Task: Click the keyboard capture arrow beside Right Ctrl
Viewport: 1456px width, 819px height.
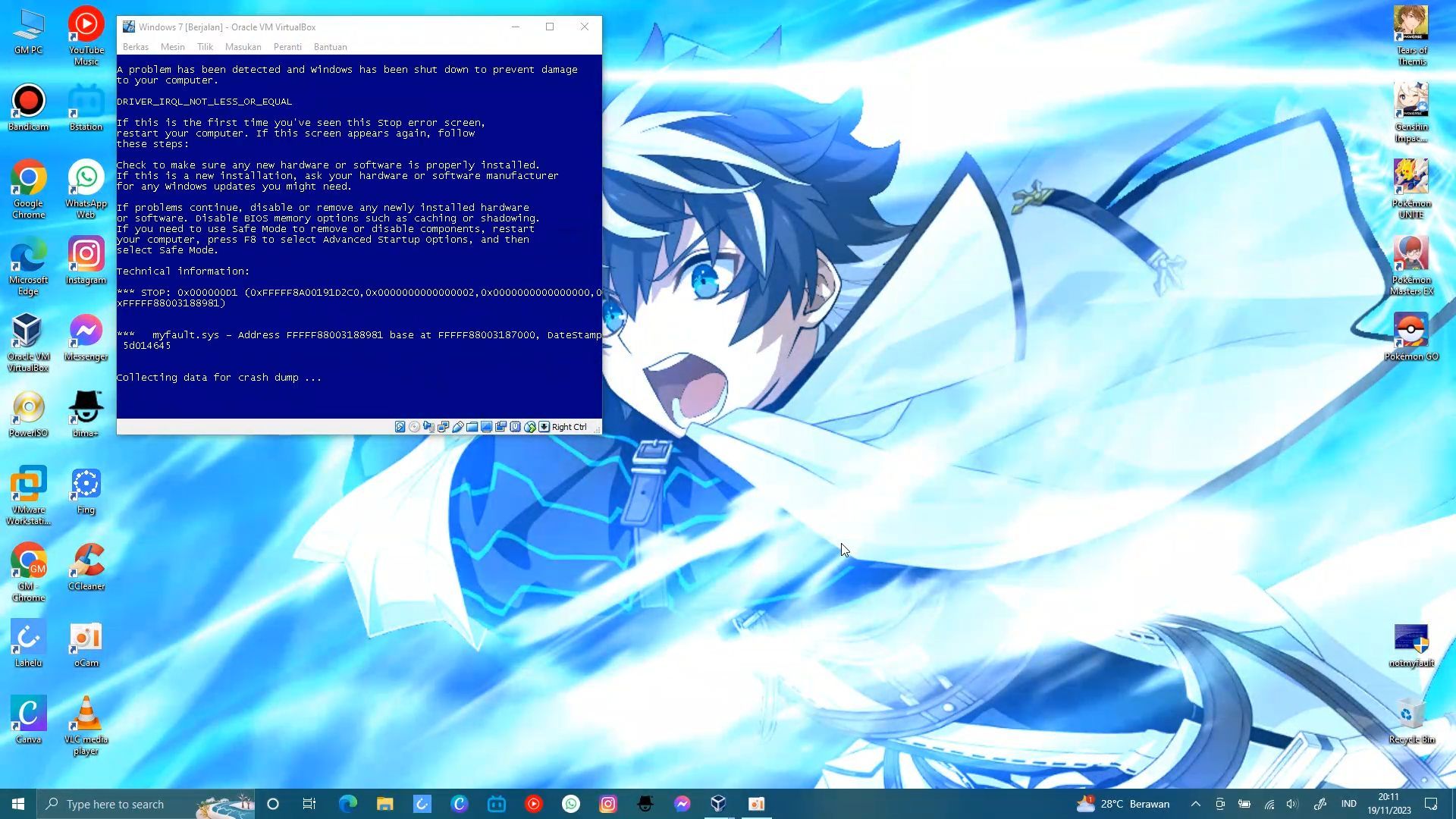Action: tap(544, 427)
